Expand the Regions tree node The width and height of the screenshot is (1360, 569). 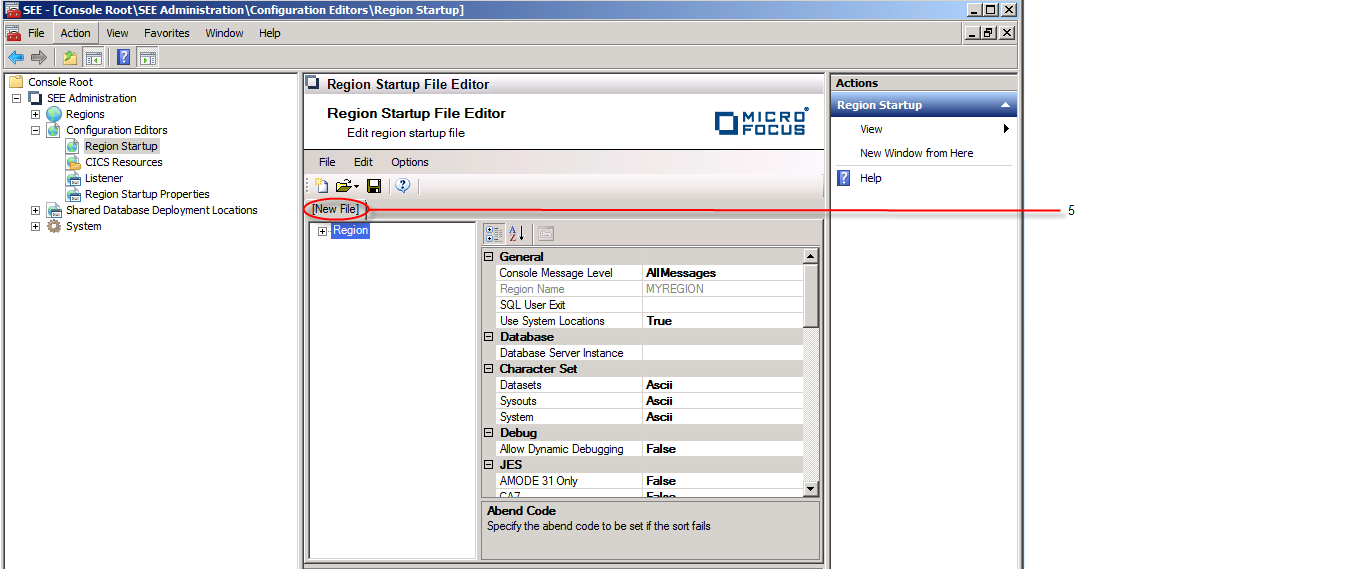pyautogui.click(x=35, y=114)
